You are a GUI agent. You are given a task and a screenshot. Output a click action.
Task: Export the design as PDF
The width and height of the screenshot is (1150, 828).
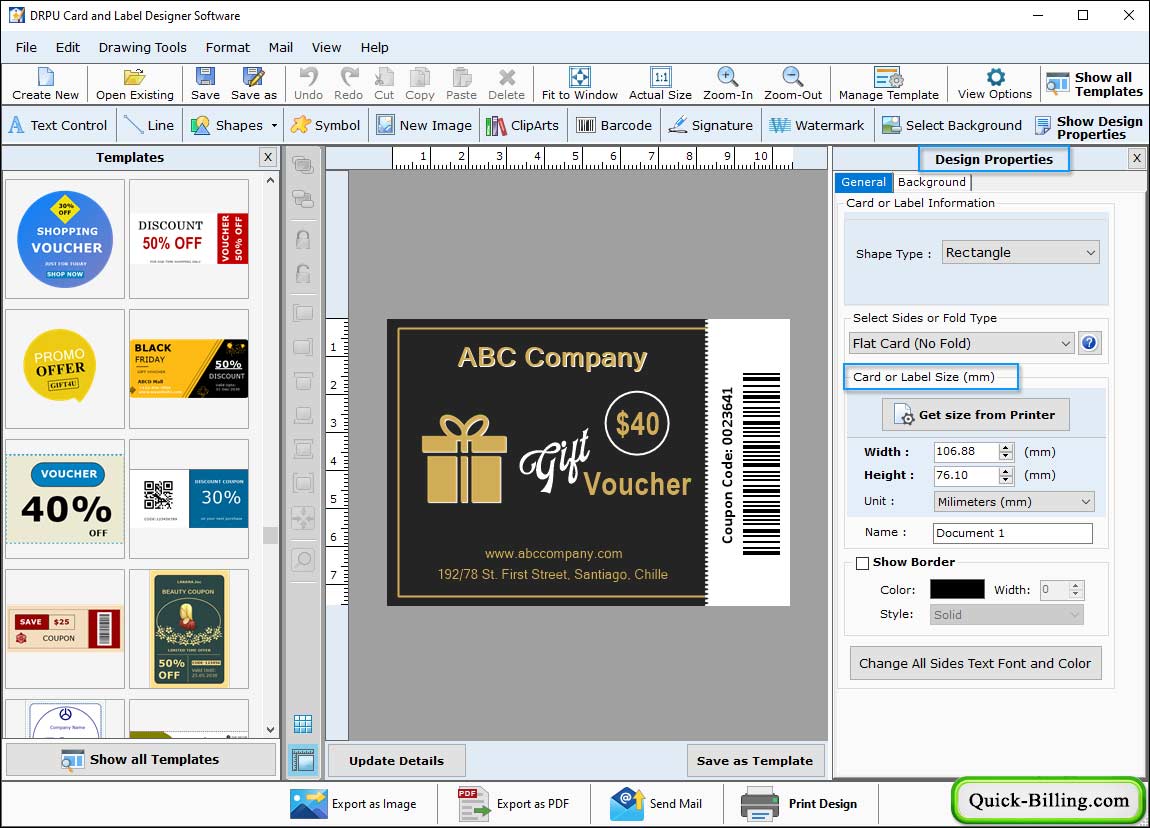(513, 804)
